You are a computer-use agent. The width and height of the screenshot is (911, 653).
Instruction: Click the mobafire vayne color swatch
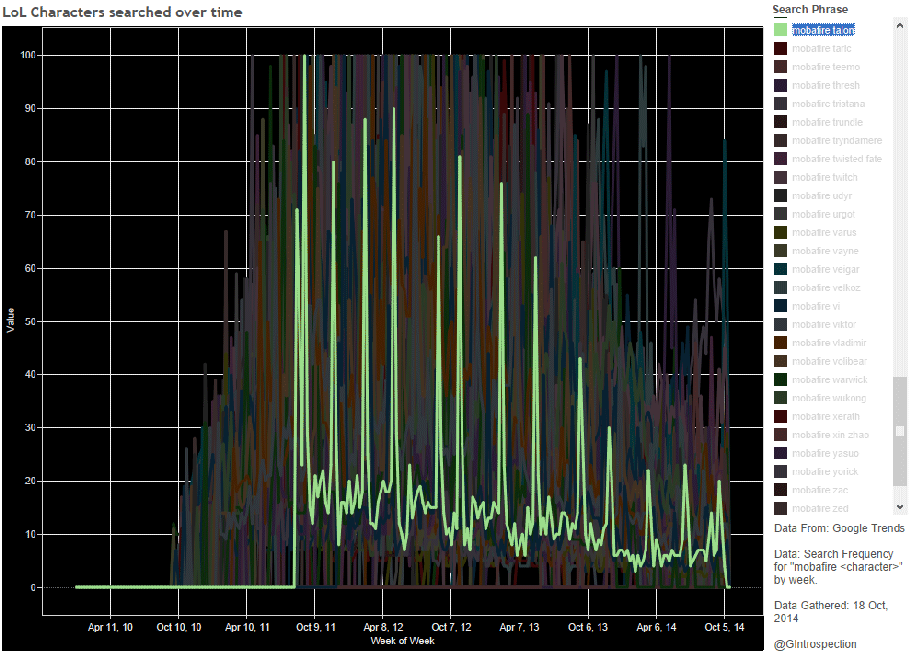tap(780, 251)
